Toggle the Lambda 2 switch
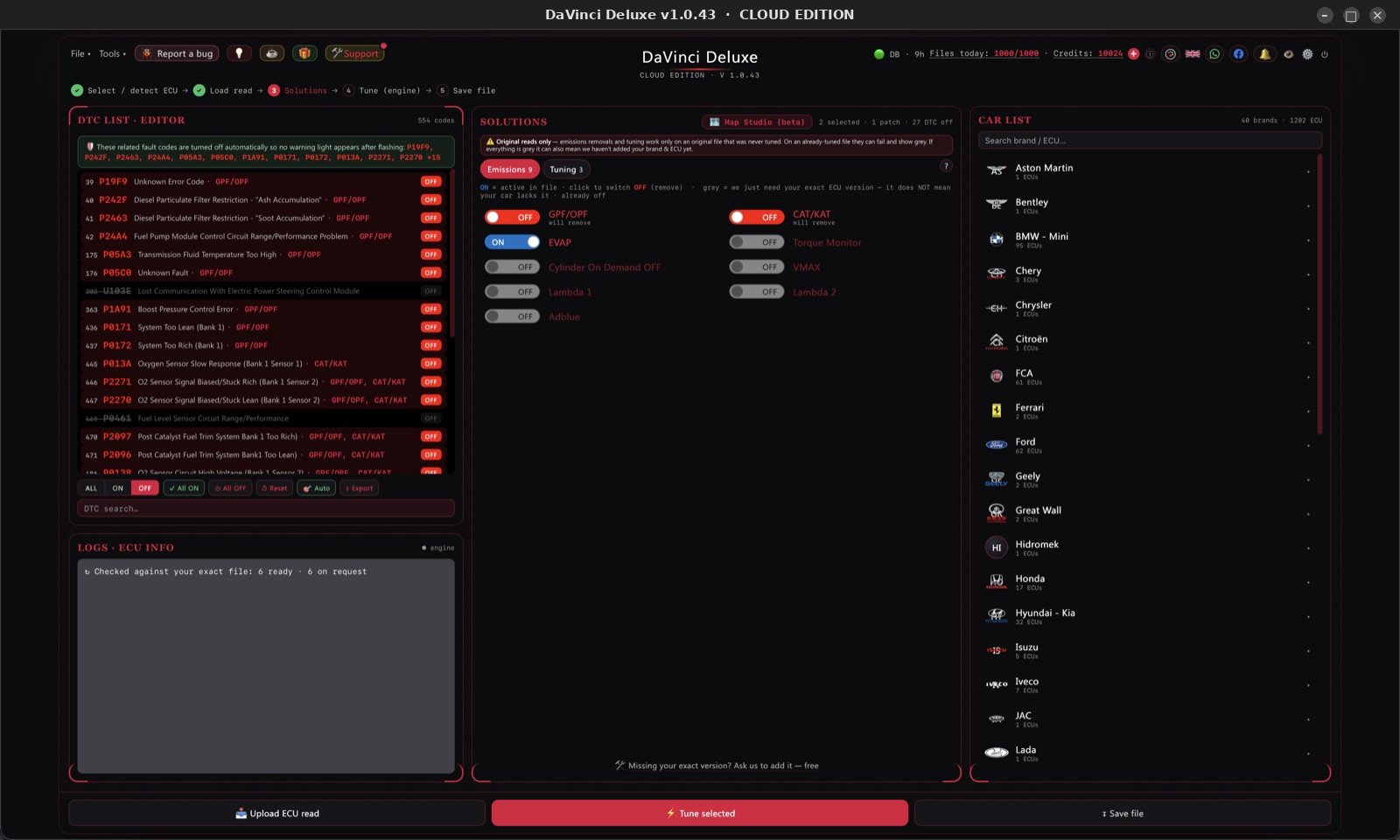This screenshot has height=840, width=1400. click(756, 291)
